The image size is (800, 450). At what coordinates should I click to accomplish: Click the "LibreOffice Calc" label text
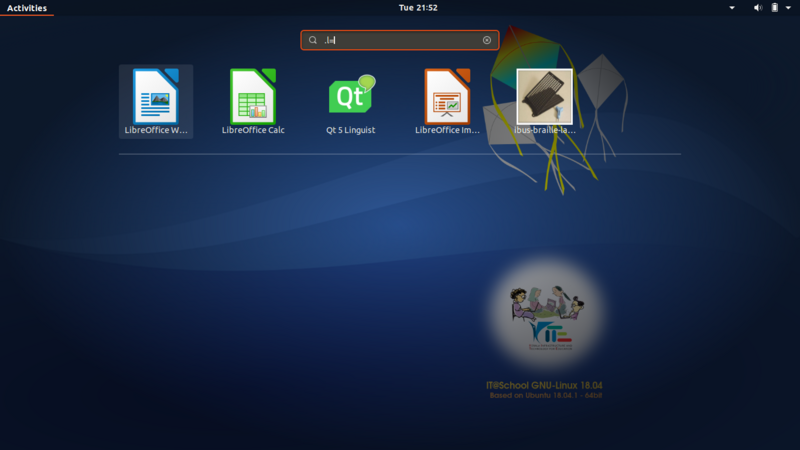tap(253, 130)
